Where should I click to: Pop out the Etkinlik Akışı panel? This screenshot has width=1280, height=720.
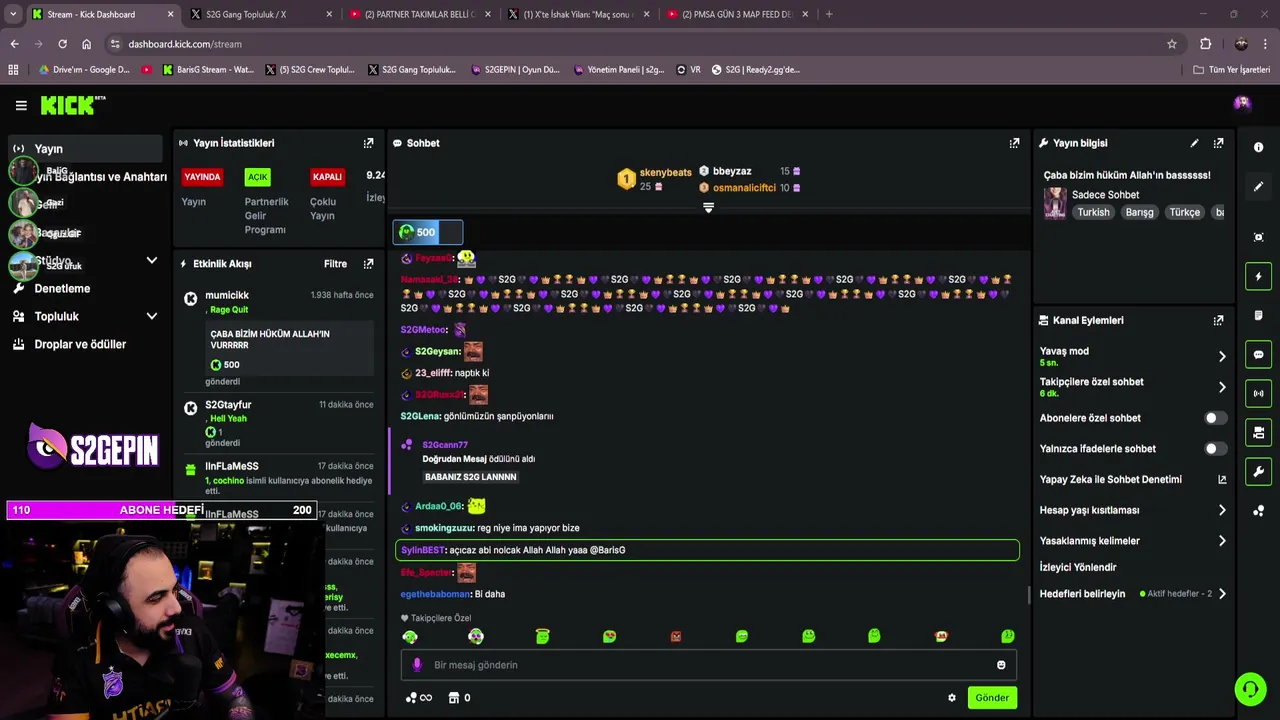click(368, 264)
